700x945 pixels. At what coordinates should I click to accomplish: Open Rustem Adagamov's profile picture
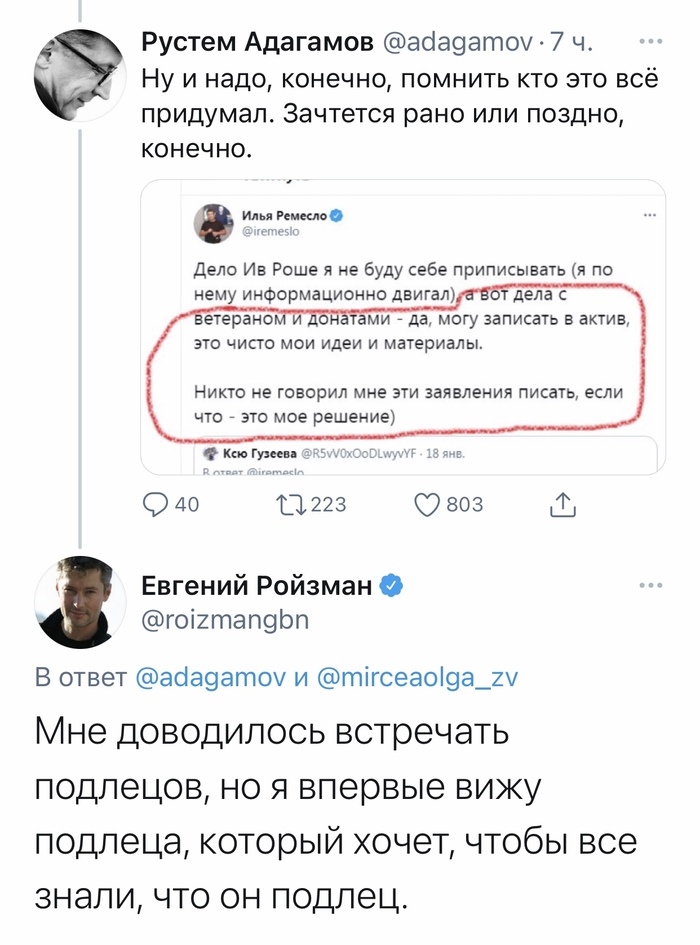[x=79, y=76]
